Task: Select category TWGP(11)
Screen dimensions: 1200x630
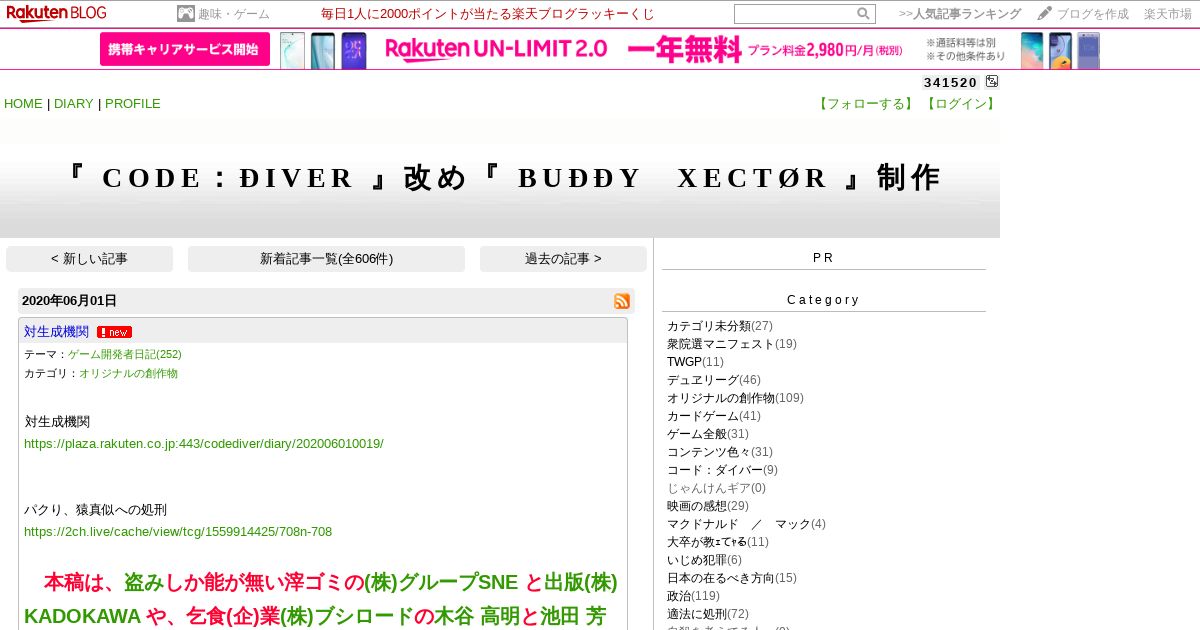Action: 695,362
